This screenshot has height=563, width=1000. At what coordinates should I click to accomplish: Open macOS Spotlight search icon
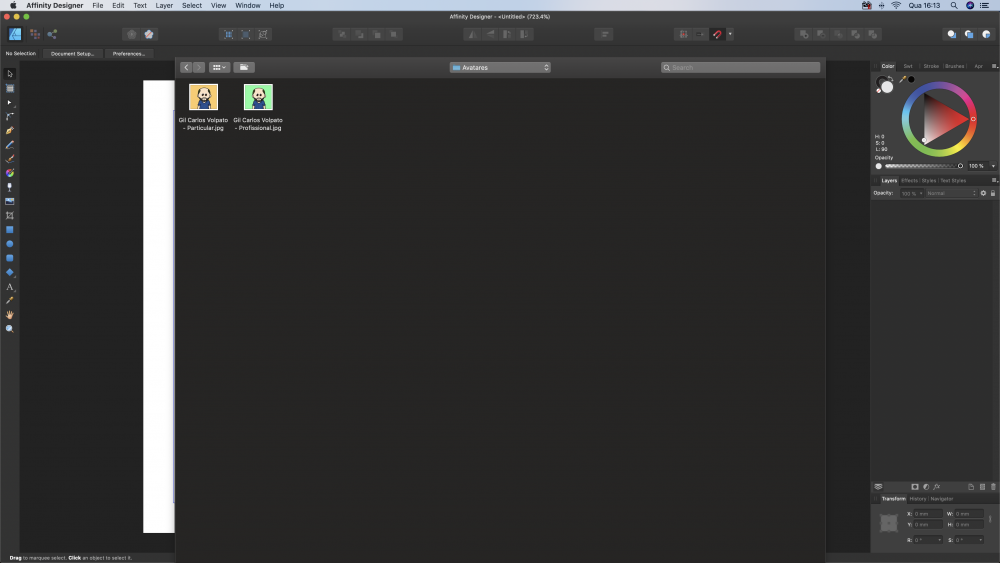tap(954, 5)
